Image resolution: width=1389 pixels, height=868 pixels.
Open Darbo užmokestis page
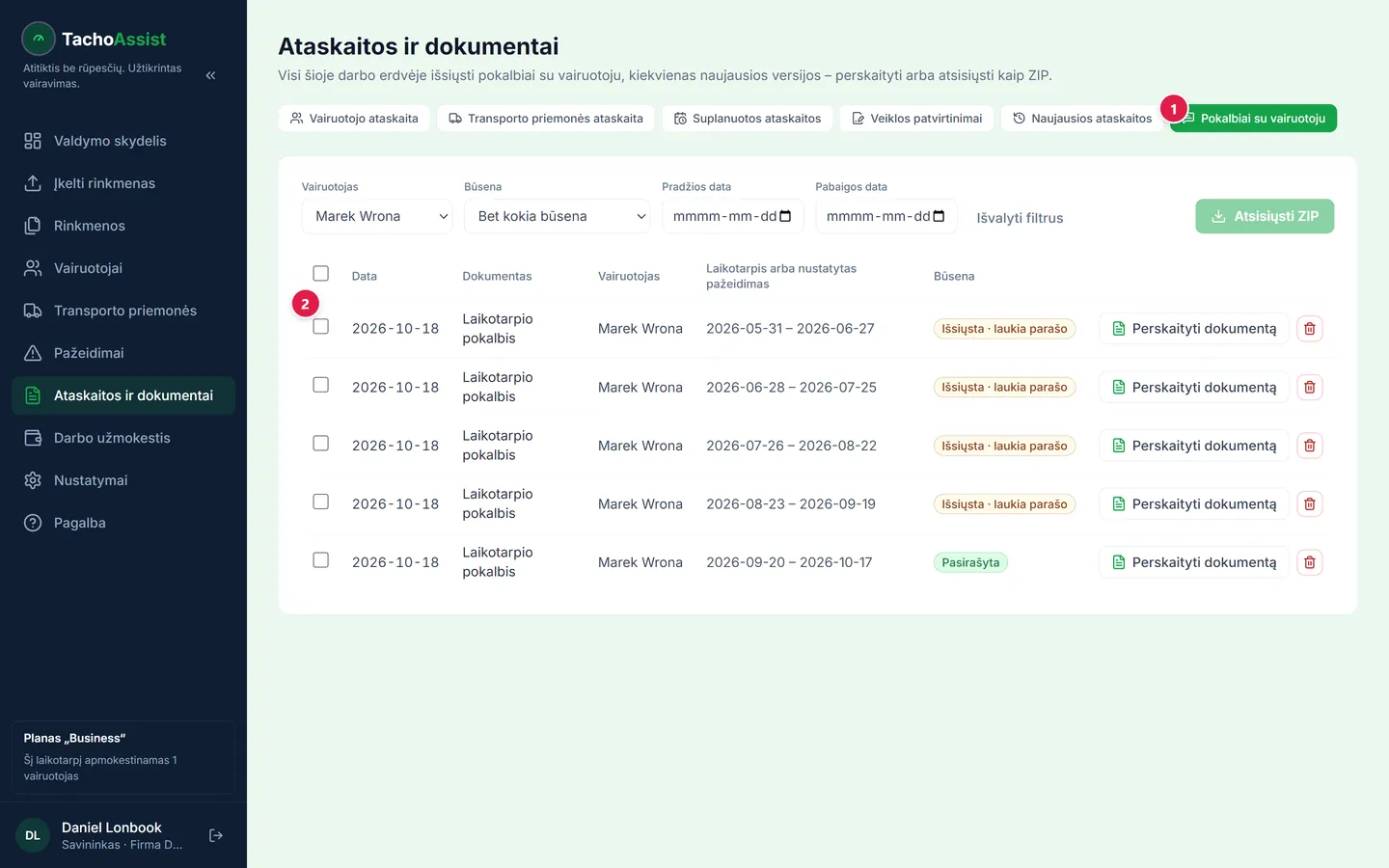pyautogui.click(x=123, y=438)
